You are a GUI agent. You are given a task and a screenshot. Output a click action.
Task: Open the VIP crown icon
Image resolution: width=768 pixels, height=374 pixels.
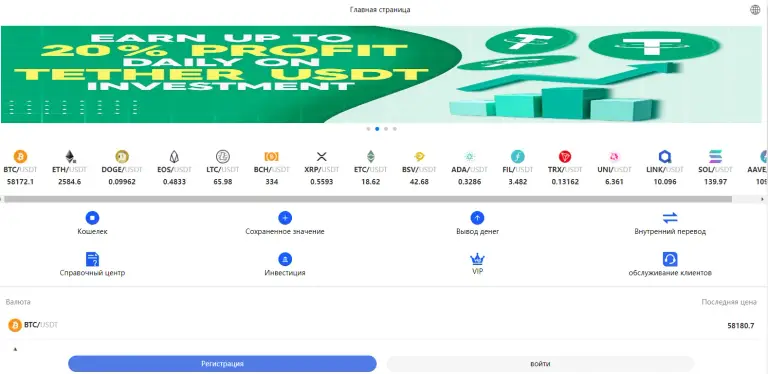pyautogui.click(x=477, y=259)
